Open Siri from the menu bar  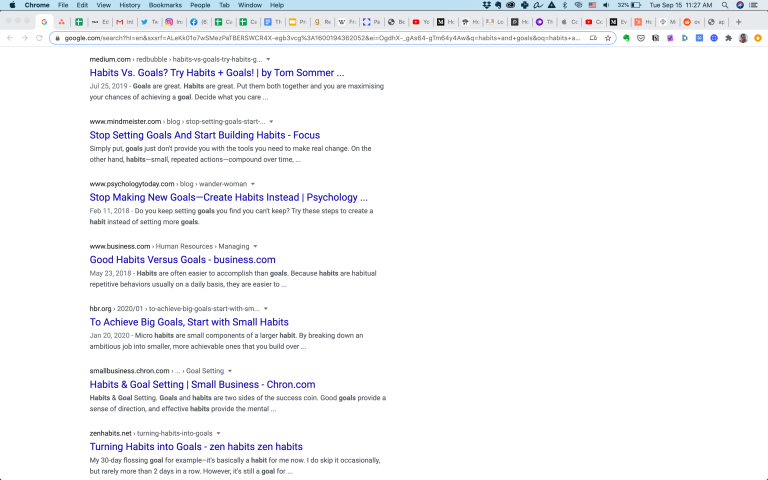pyautogui.click(x=740, y=5)
